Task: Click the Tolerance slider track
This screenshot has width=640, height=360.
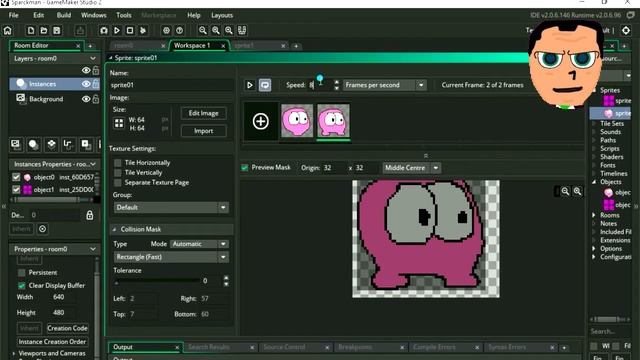Action: 157,281
